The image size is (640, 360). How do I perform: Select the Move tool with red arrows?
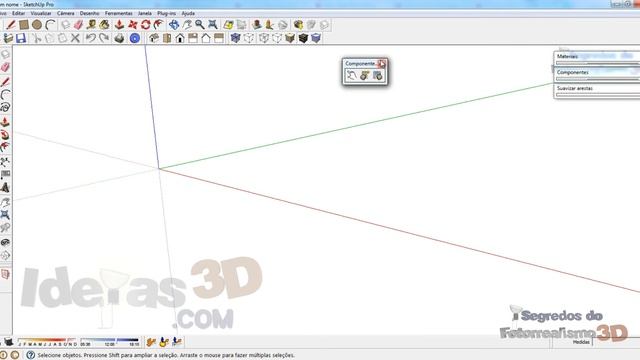click(133, 25)
